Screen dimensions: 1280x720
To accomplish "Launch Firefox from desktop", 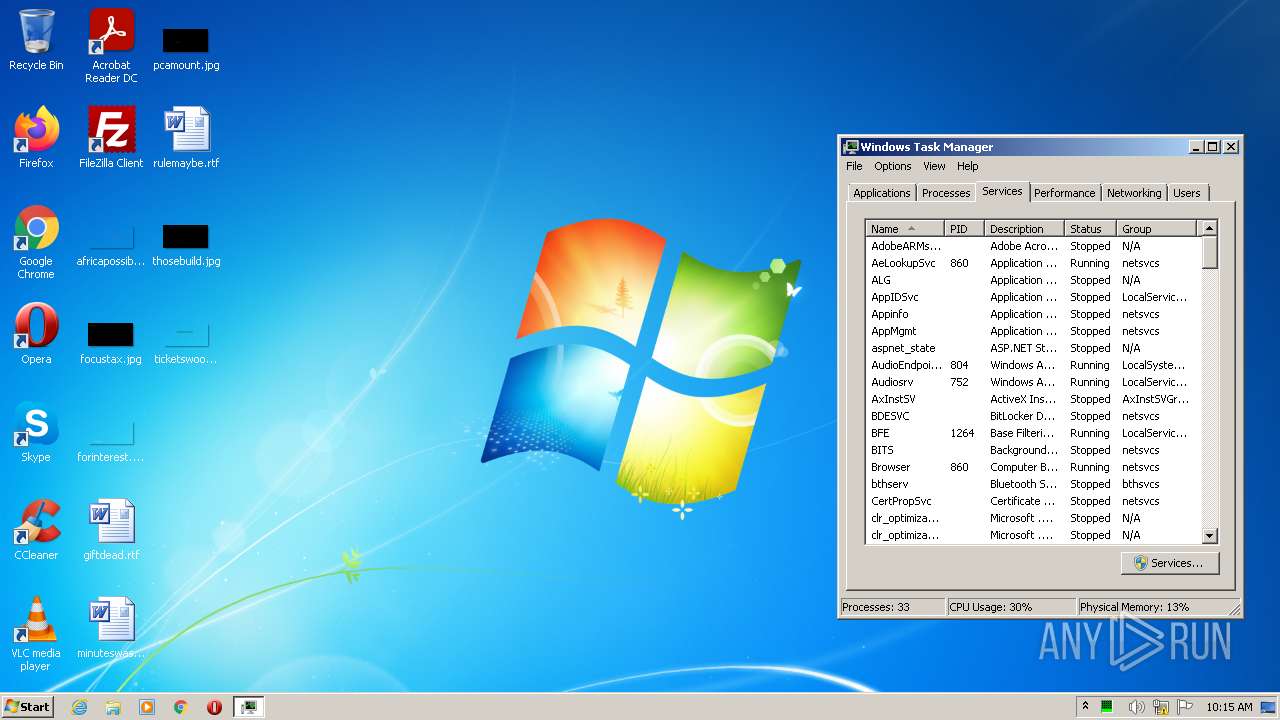I will point(36,137).
